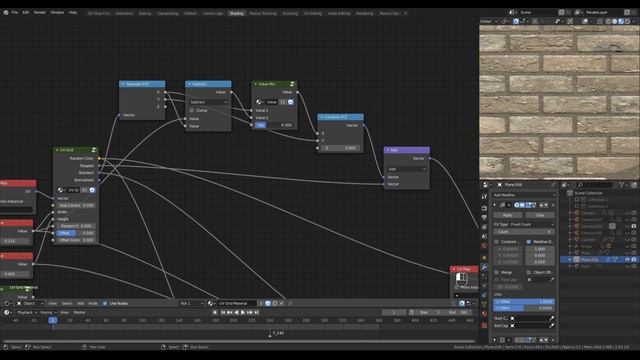Adjust the Fac slider on Value Mix node
Viewport: 640px width, 360px height.
(274, 125)
